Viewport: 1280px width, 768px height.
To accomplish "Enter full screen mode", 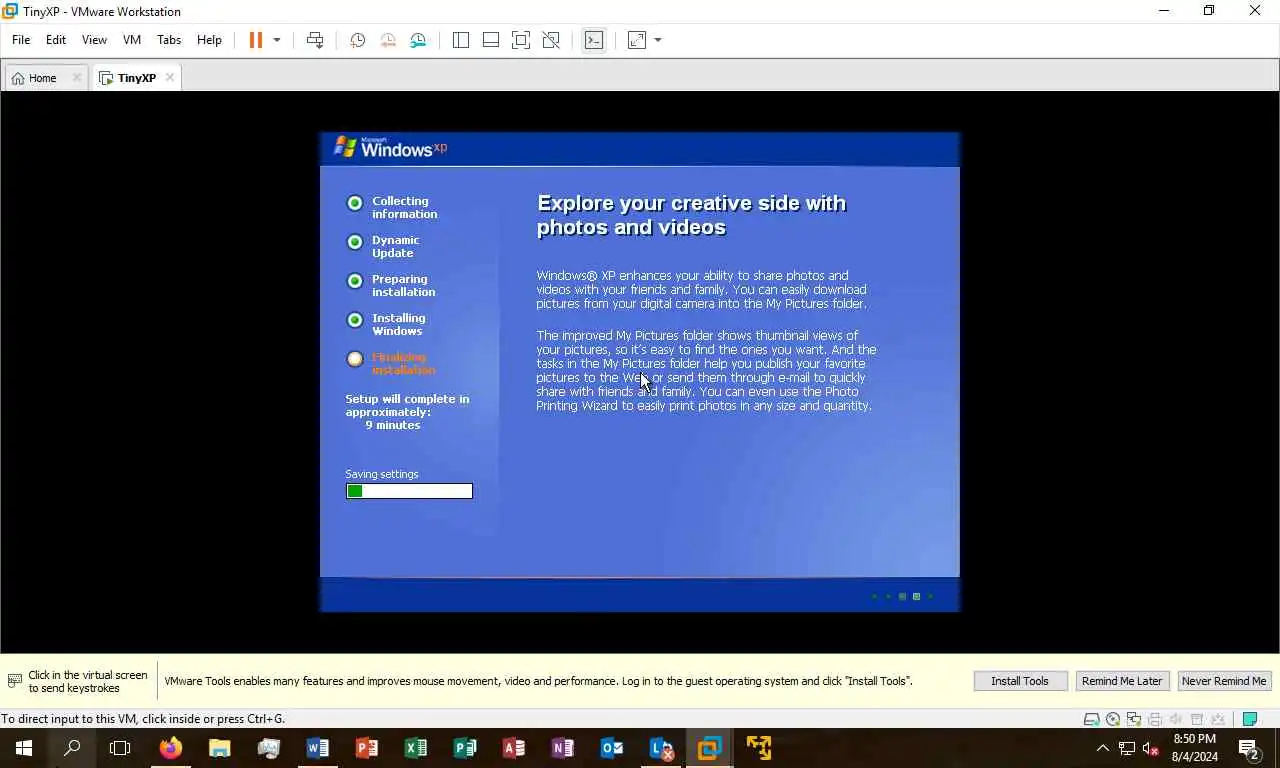I will [521, 40].
